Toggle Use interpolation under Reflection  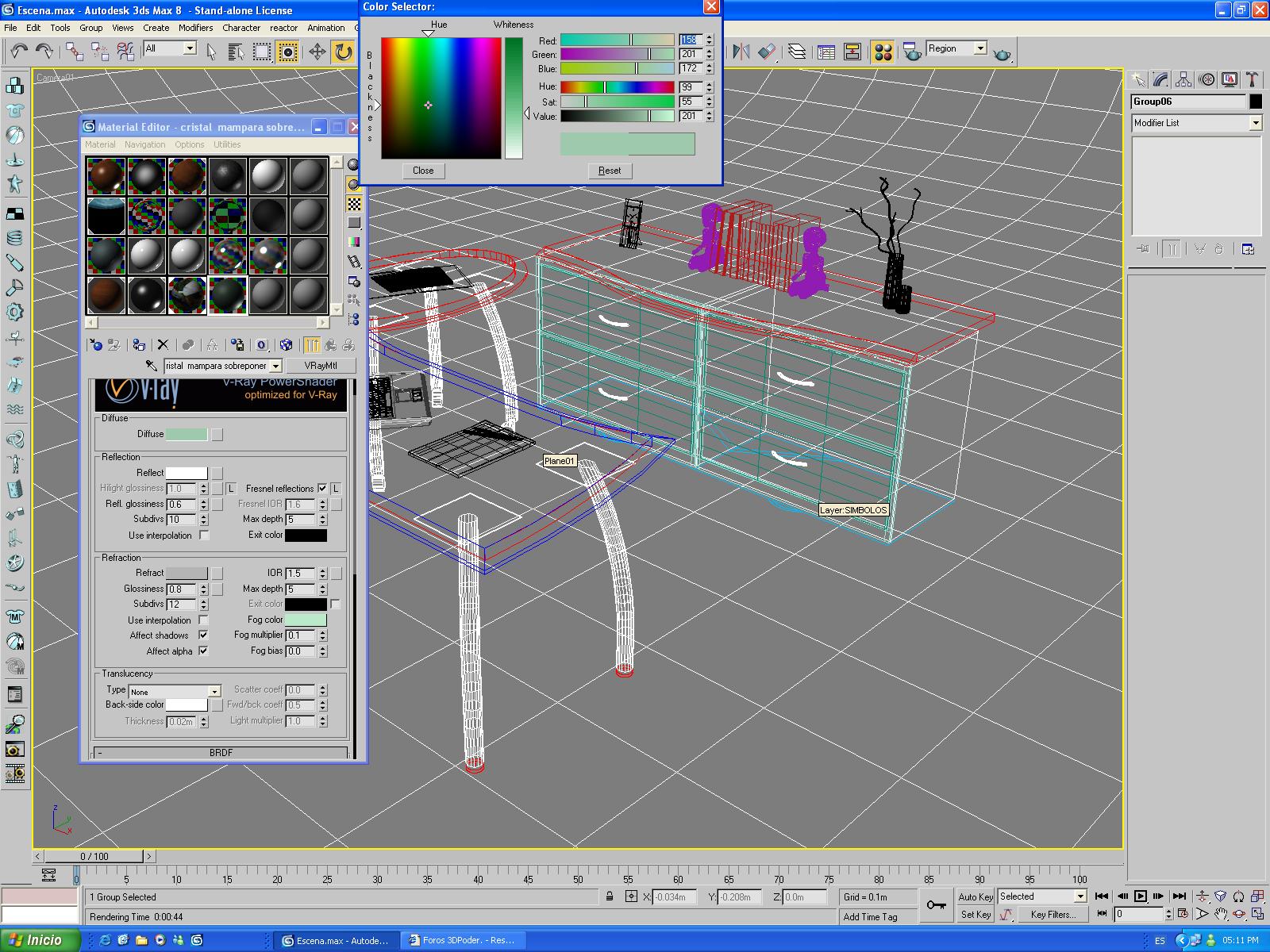click(204, 535)
